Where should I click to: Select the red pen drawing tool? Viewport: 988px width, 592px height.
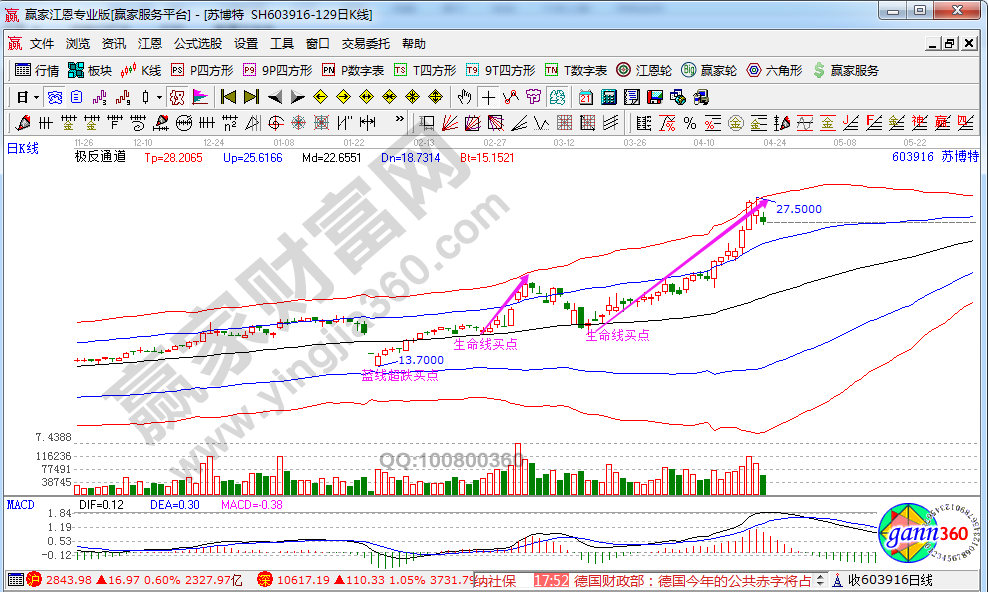coord(23,123)
